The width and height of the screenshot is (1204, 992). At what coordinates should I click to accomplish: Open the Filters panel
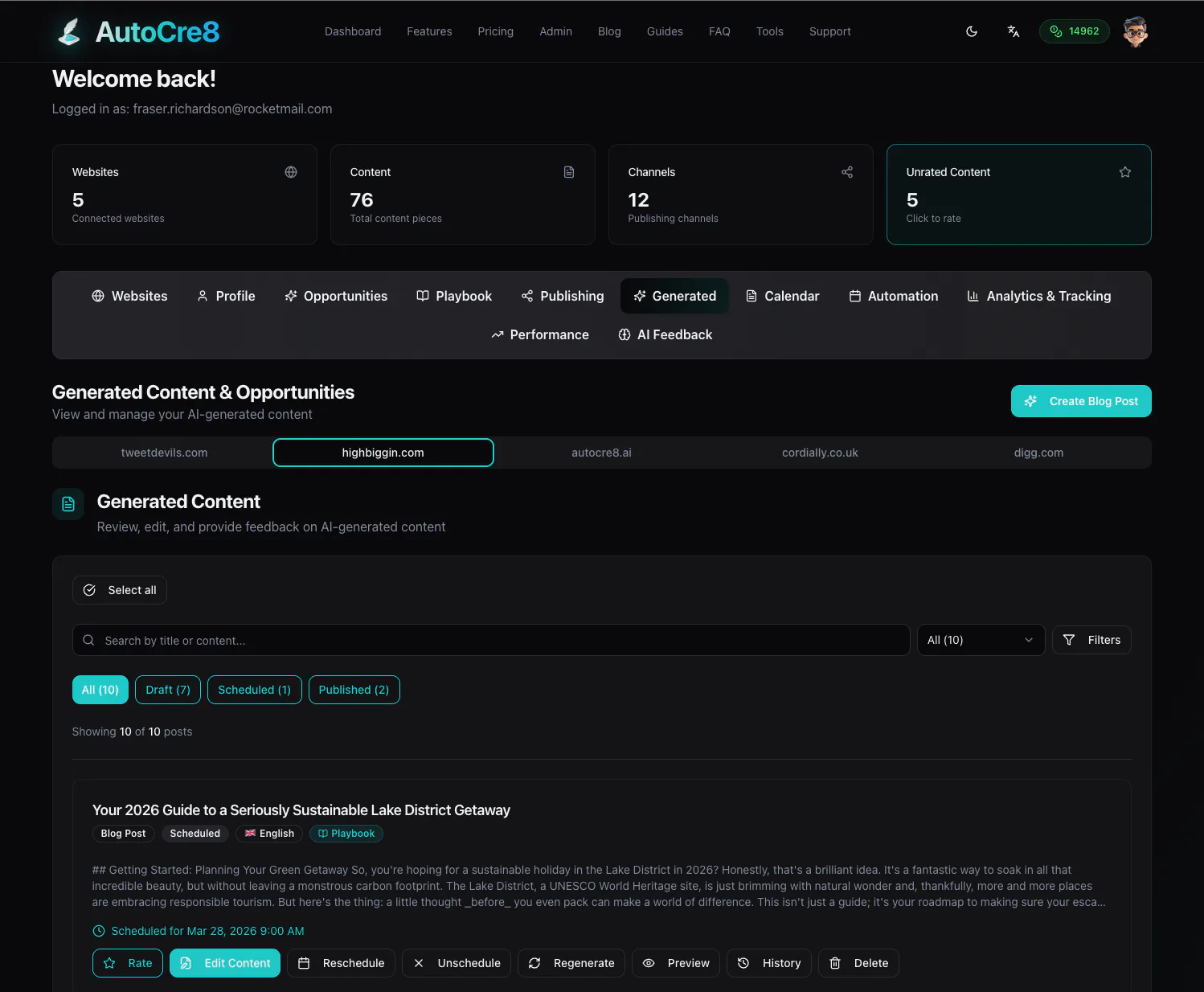[1091, 640]
